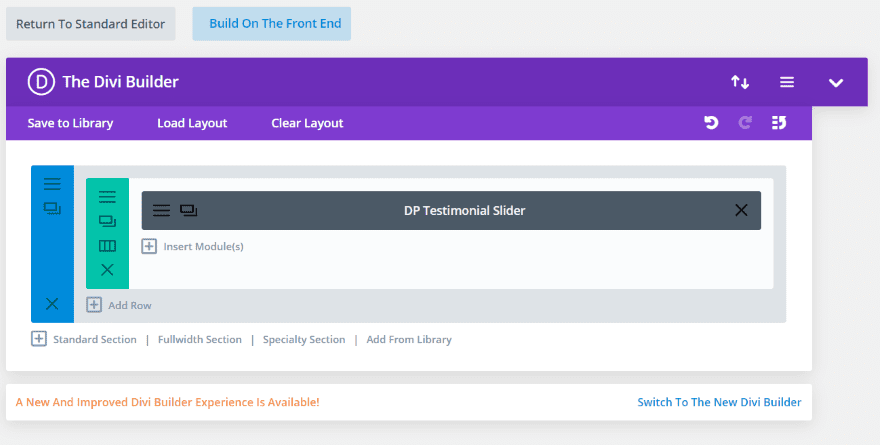Image resolution: width=880 pixels, height=445 pixels.
Task: Click Insert Module(s) plus button
Action: pos(149,246)
